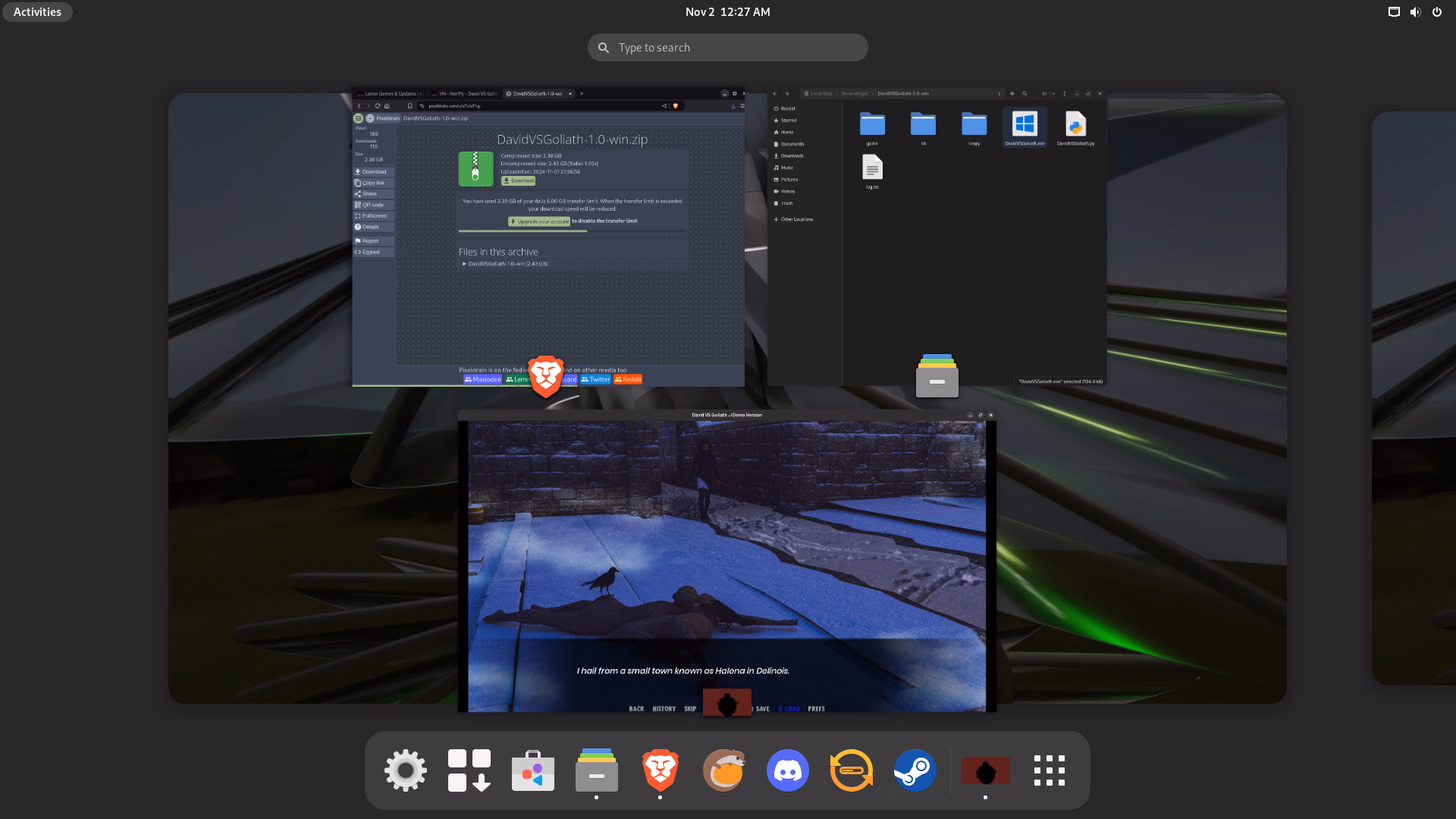
Task: Select DavidVSGoliath.py Python file in Files
Action: pos(1075,127)
